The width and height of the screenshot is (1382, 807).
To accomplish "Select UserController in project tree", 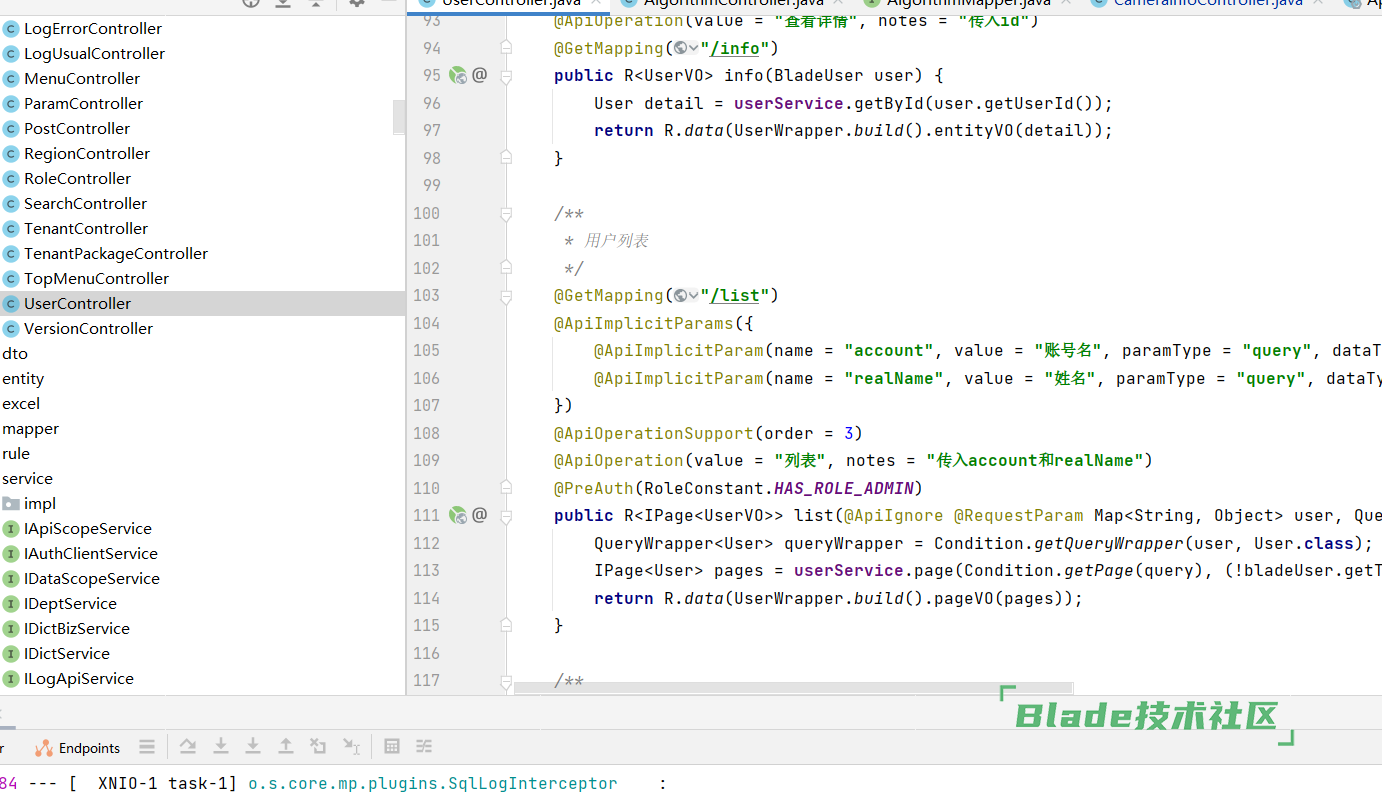I will tap(77, 304).
